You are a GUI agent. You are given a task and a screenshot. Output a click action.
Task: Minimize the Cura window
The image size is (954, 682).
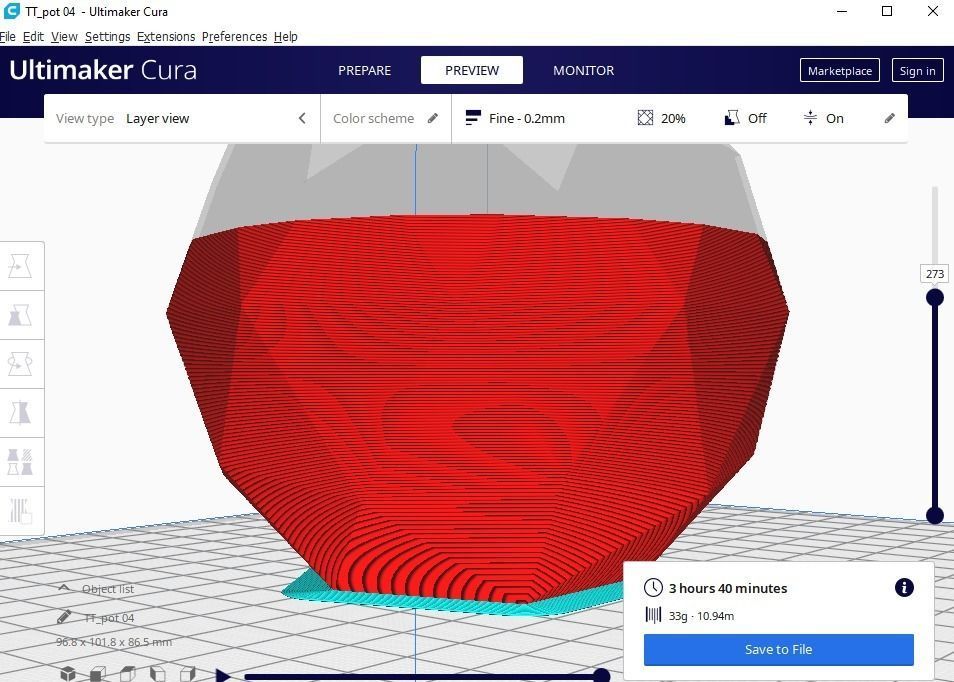click(x=842, y=11)
